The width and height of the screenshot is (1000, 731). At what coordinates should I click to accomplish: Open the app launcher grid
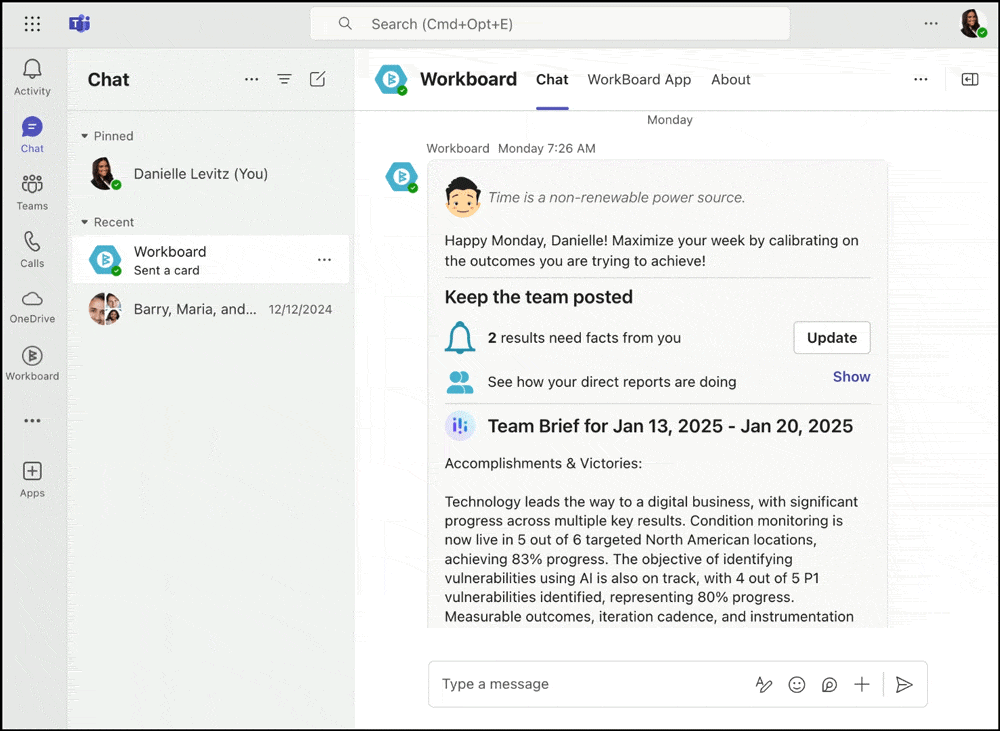click(x=32, y=24)
